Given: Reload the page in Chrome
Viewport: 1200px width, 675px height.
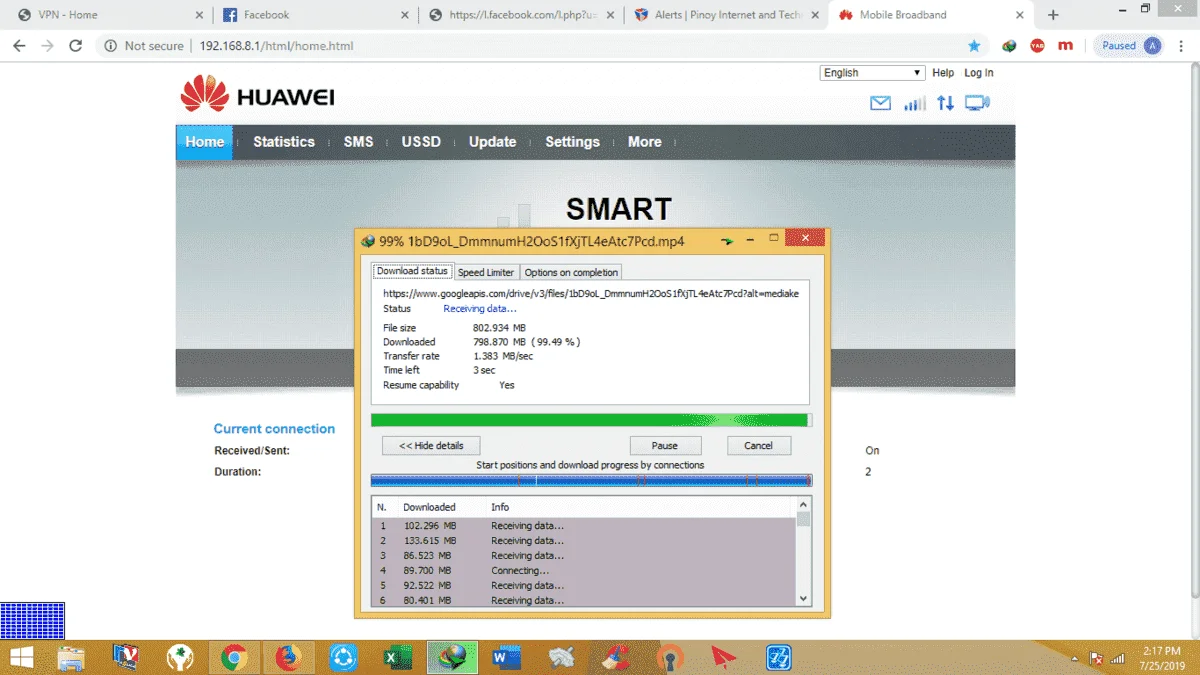Looking at the screenshot, I should click(x=75, y=46).
